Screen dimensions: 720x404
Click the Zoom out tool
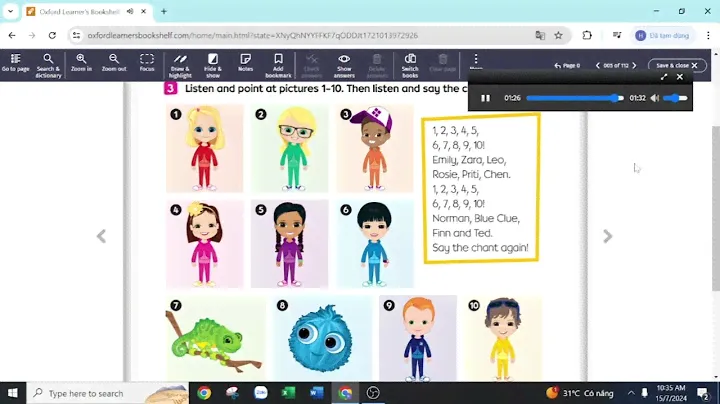point(114,63)
